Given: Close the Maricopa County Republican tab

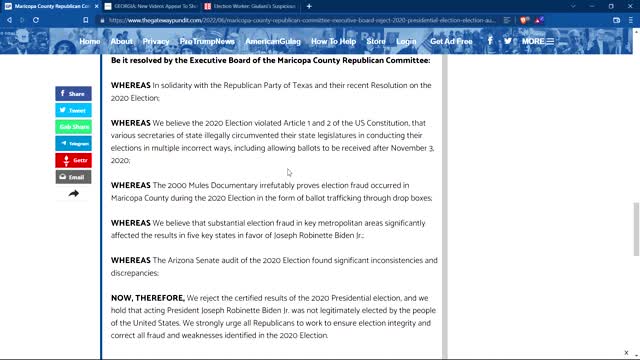Looking at the screenshot, I should click(x=97, y=6).
